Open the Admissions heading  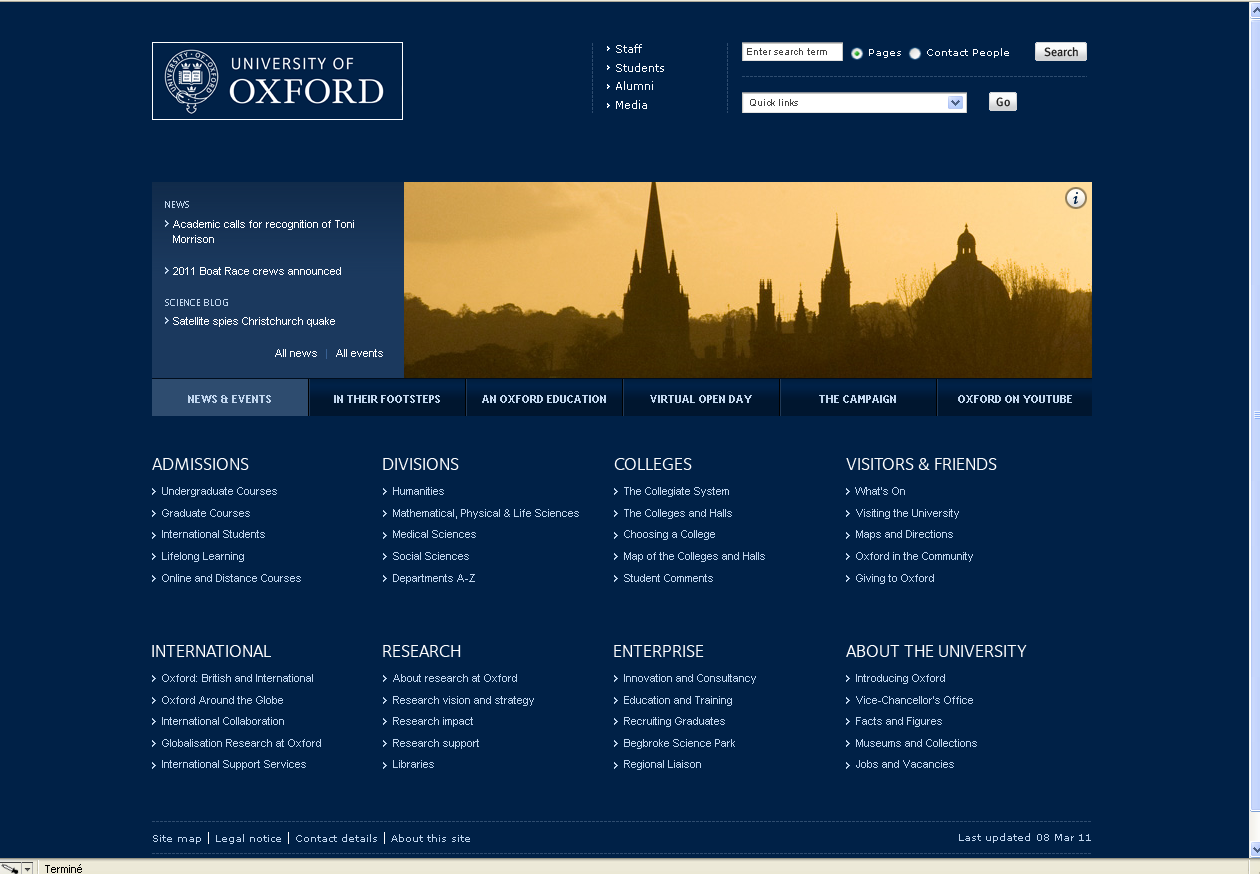point(200,464)
